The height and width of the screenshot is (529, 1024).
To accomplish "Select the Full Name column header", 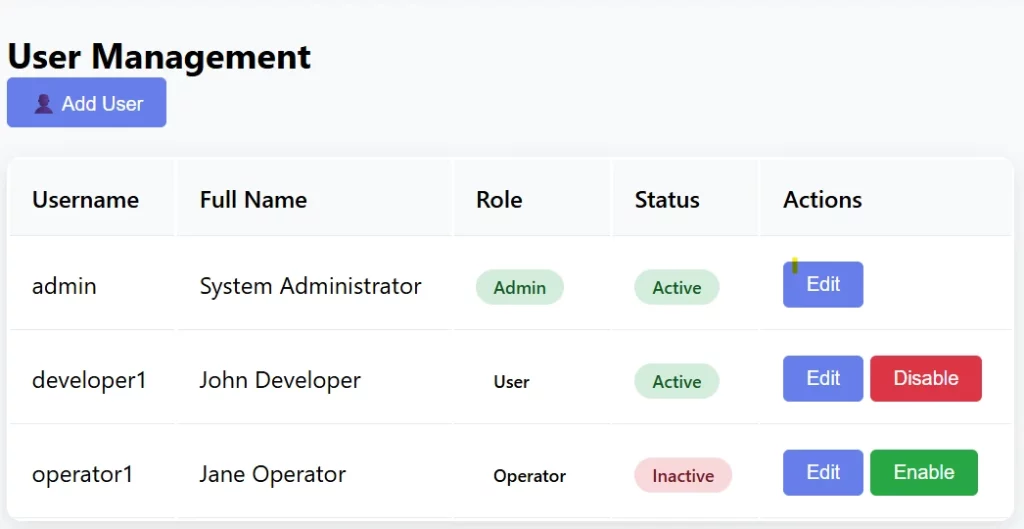I will point(253,199).
